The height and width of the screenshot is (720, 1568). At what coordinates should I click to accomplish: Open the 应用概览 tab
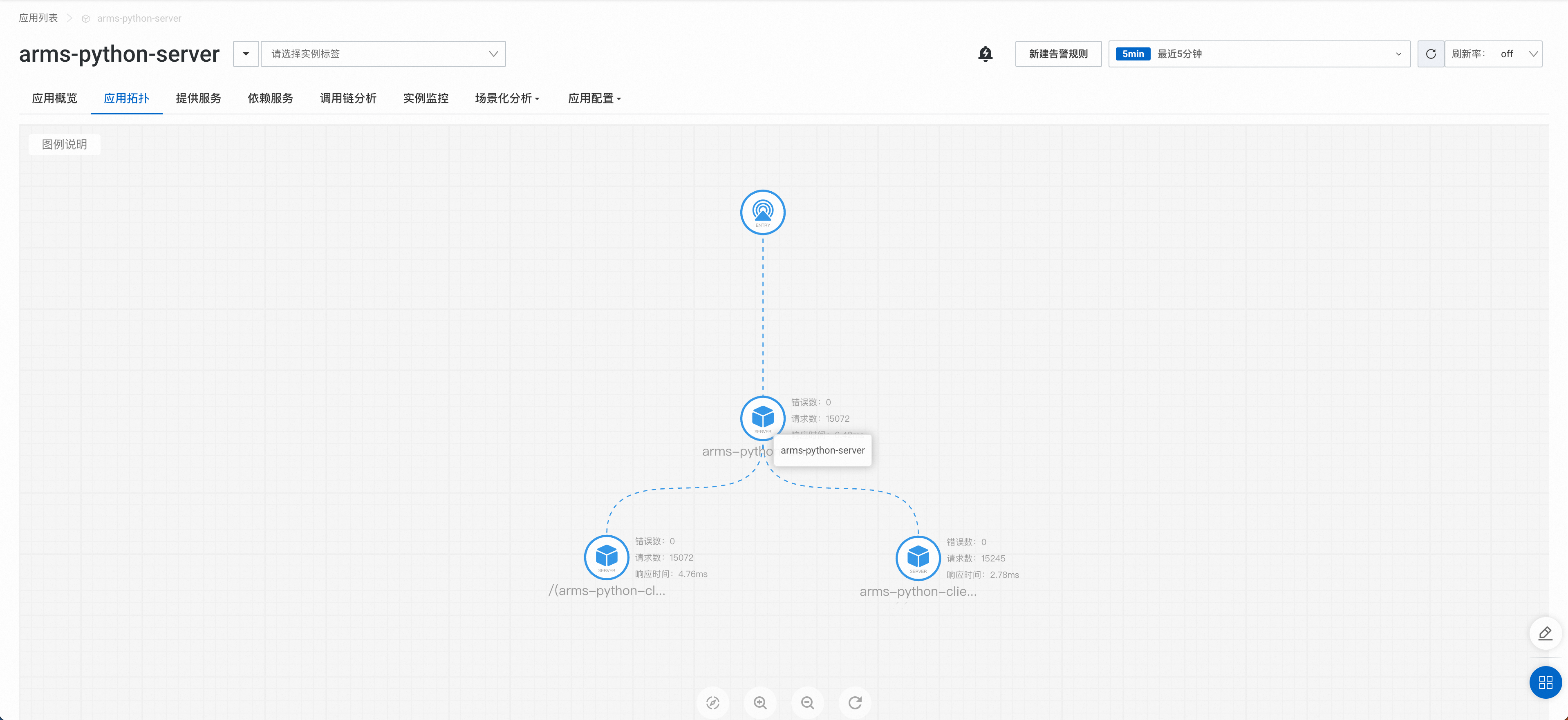pyautogui.click(x=55, y=98)
